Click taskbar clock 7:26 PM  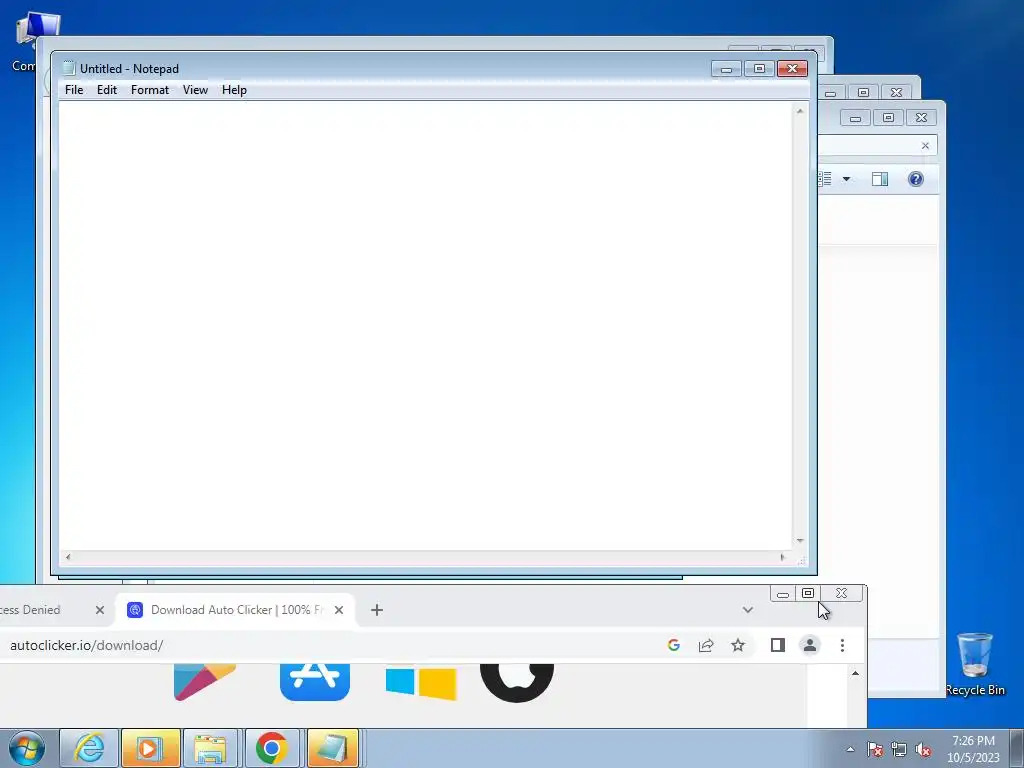point(973,741)
